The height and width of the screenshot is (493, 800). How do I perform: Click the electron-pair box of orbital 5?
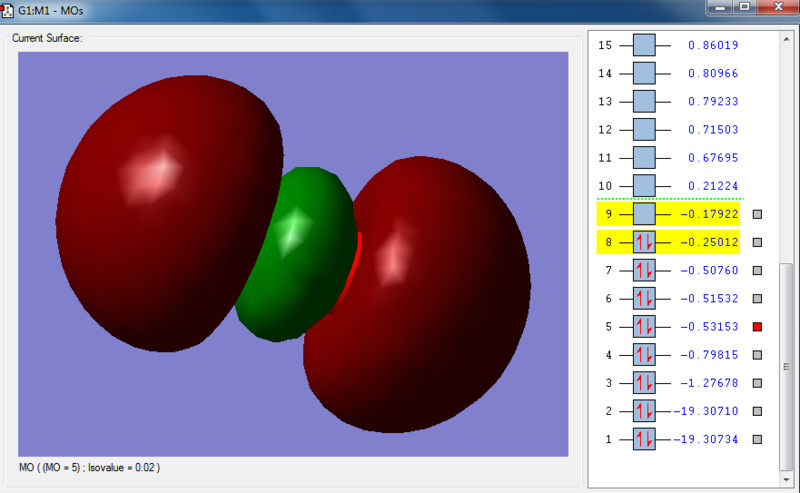pos(644,327)
